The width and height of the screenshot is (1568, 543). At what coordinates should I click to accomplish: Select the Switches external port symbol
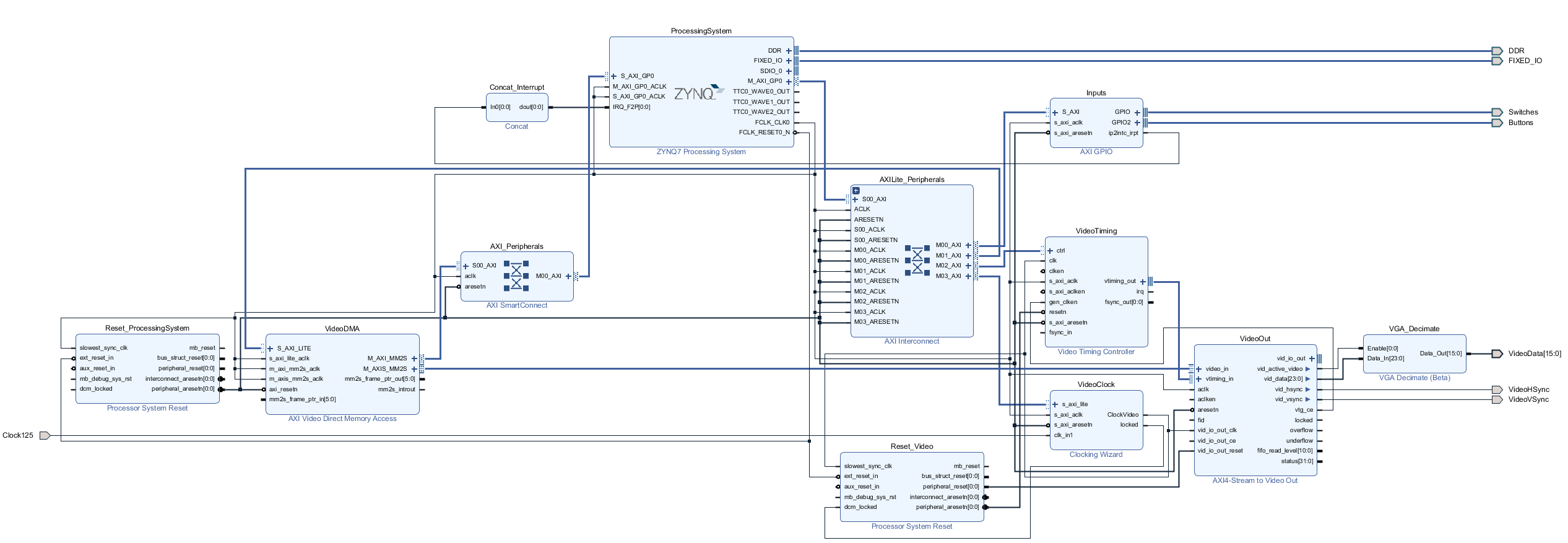tap(1497, 112)
